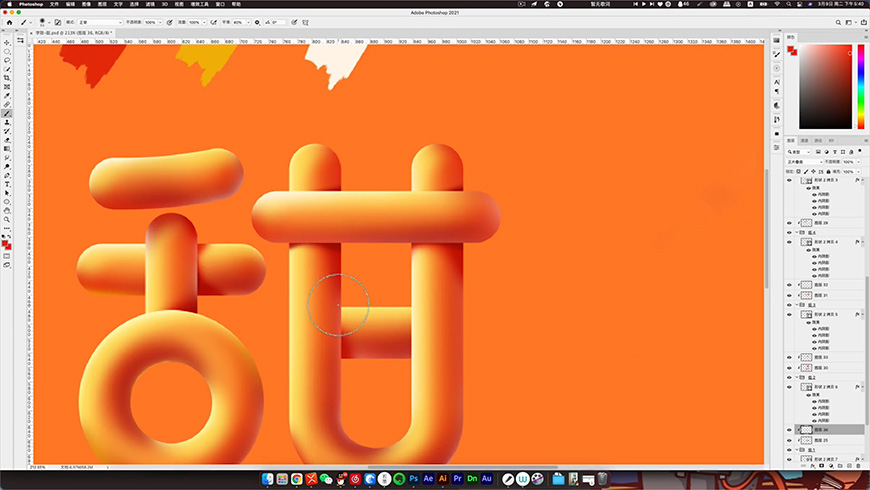The width and height of the screenshot is (870, 490).
Task: Add a layer style with fx button
Action: [812, 466]
